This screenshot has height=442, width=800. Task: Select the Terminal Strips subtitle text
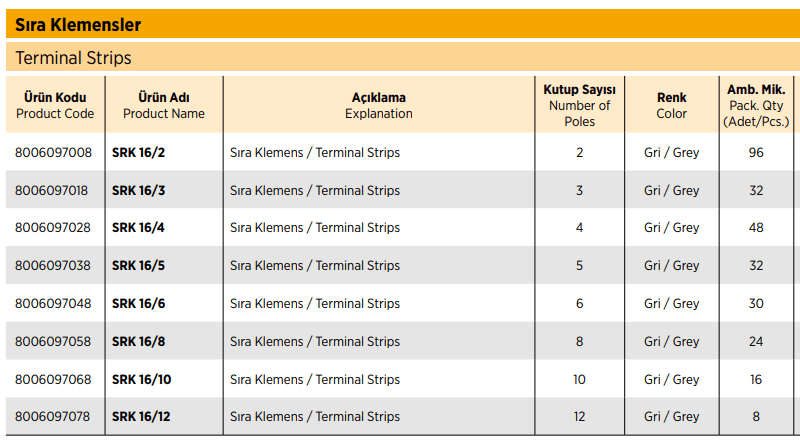[74, 58]
